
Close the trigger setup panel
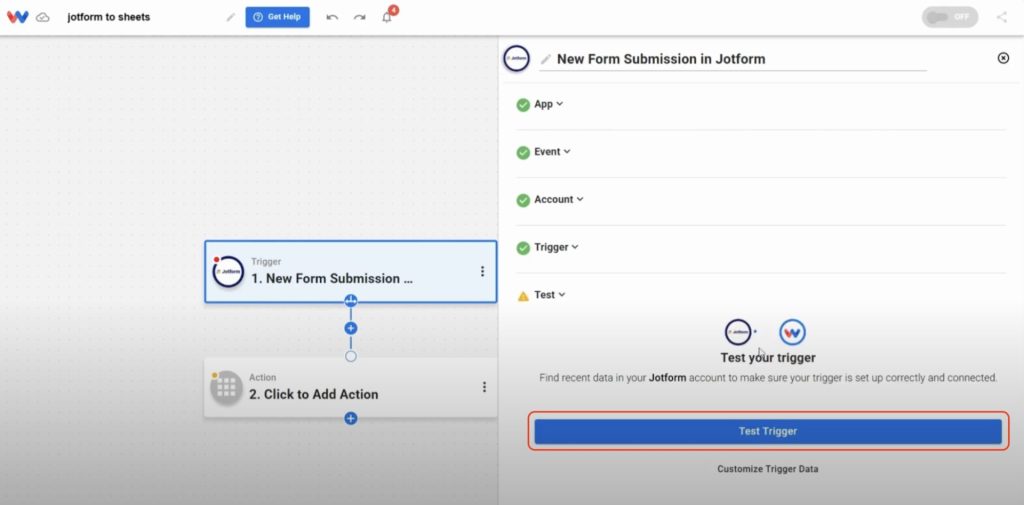(x=1003, y=58)
